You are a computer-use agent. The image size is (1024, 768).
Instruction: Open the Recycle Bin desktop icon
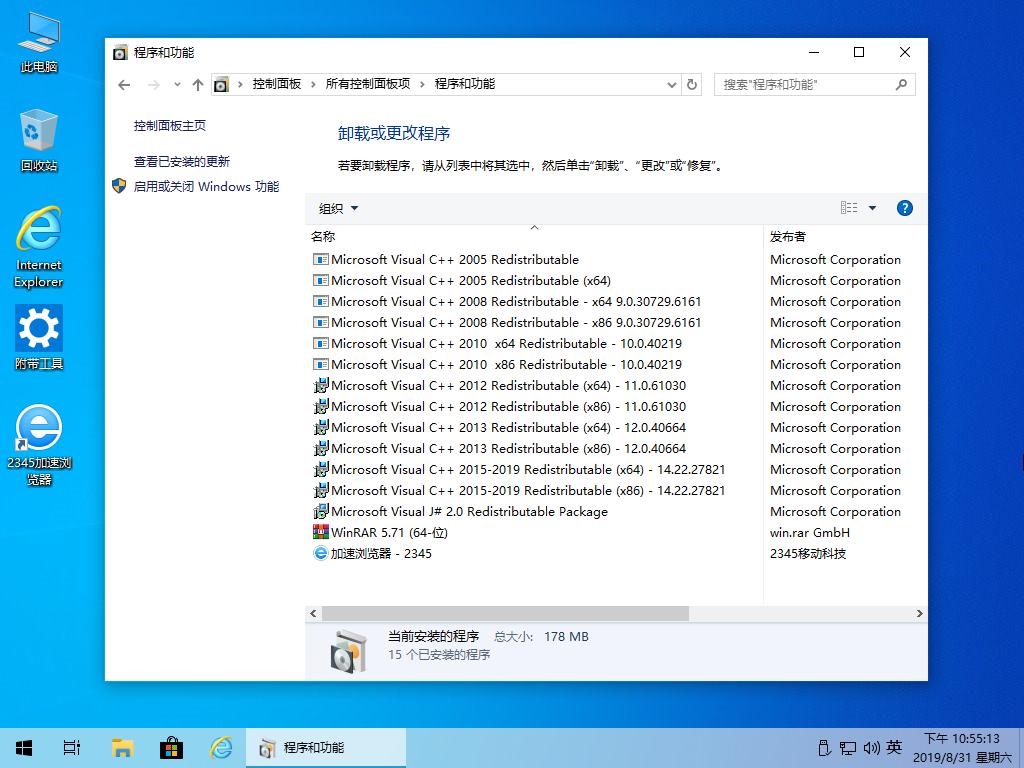click(x=39, y=141)
